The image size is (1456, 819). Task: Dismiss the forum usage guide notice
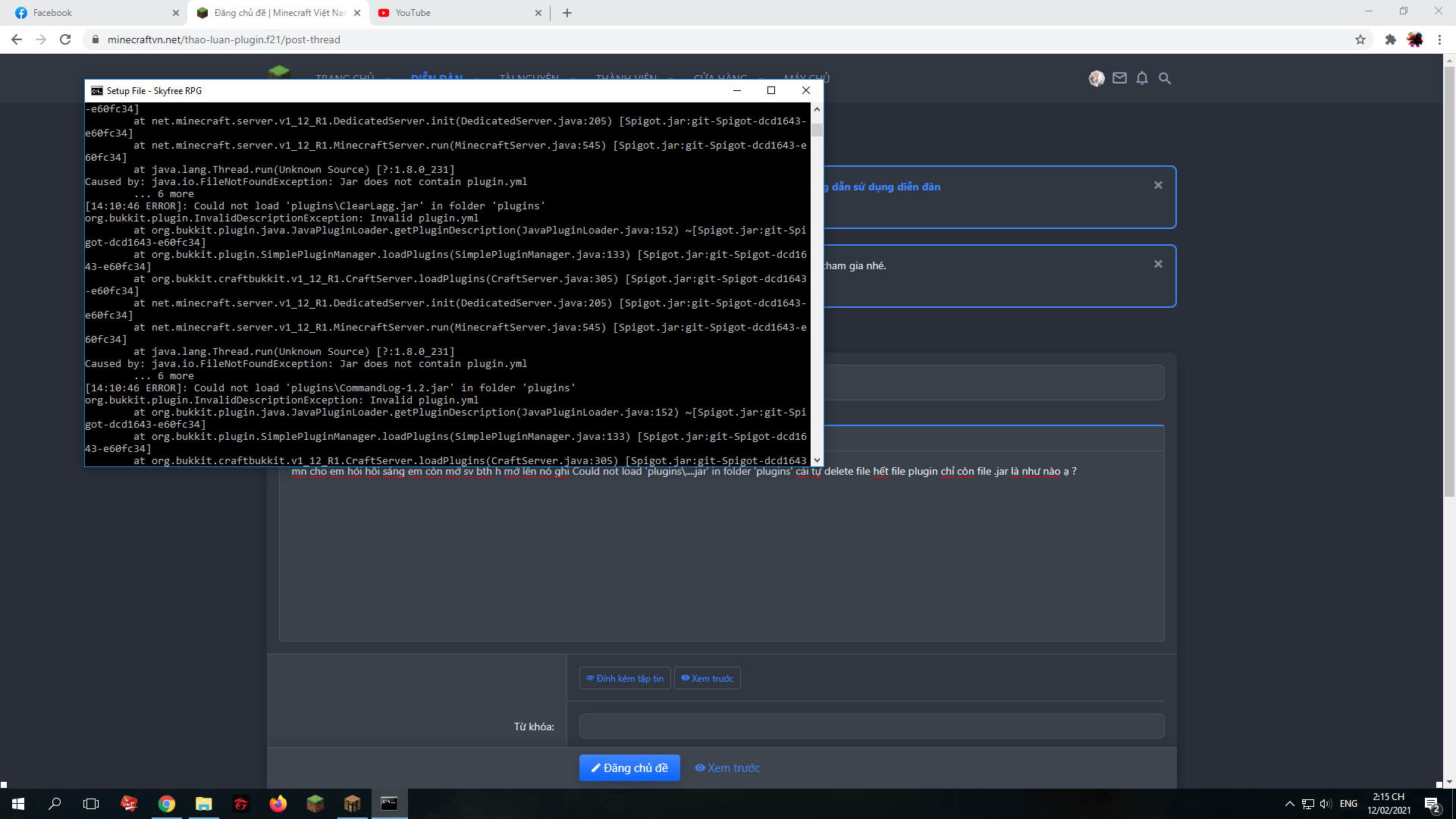(x=1158, y=185)
